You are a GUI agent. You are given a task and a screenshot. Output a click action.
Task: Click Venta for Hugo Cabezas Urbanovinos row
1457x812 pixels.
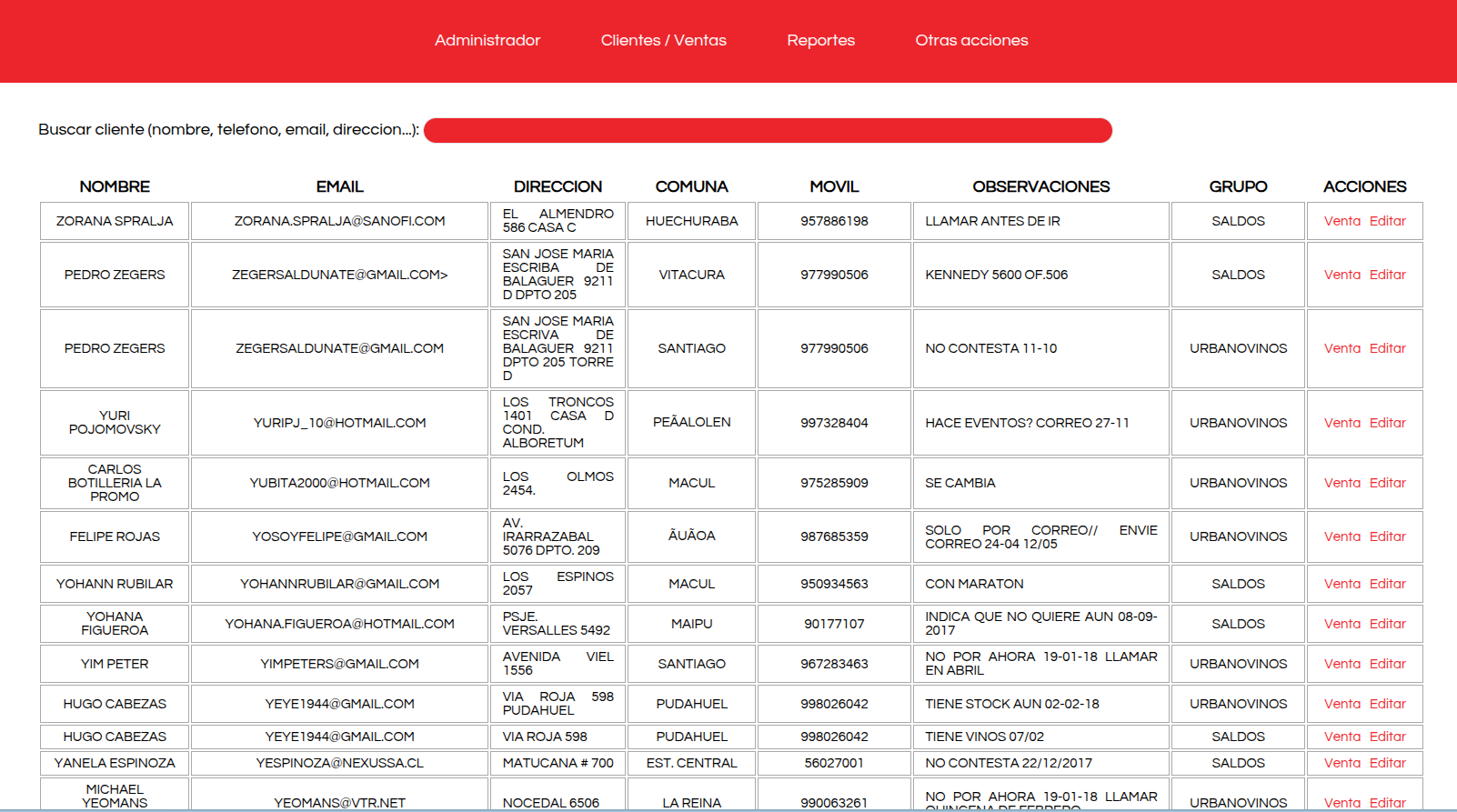pyautogui.click(x=1341, y=704)
